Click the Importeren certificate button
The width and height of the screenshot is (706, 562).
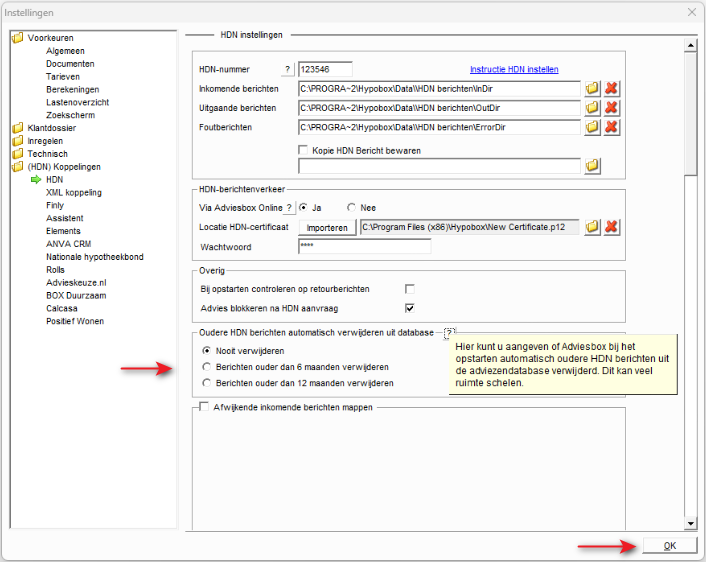pyautogui.click(x=327, y=227)
